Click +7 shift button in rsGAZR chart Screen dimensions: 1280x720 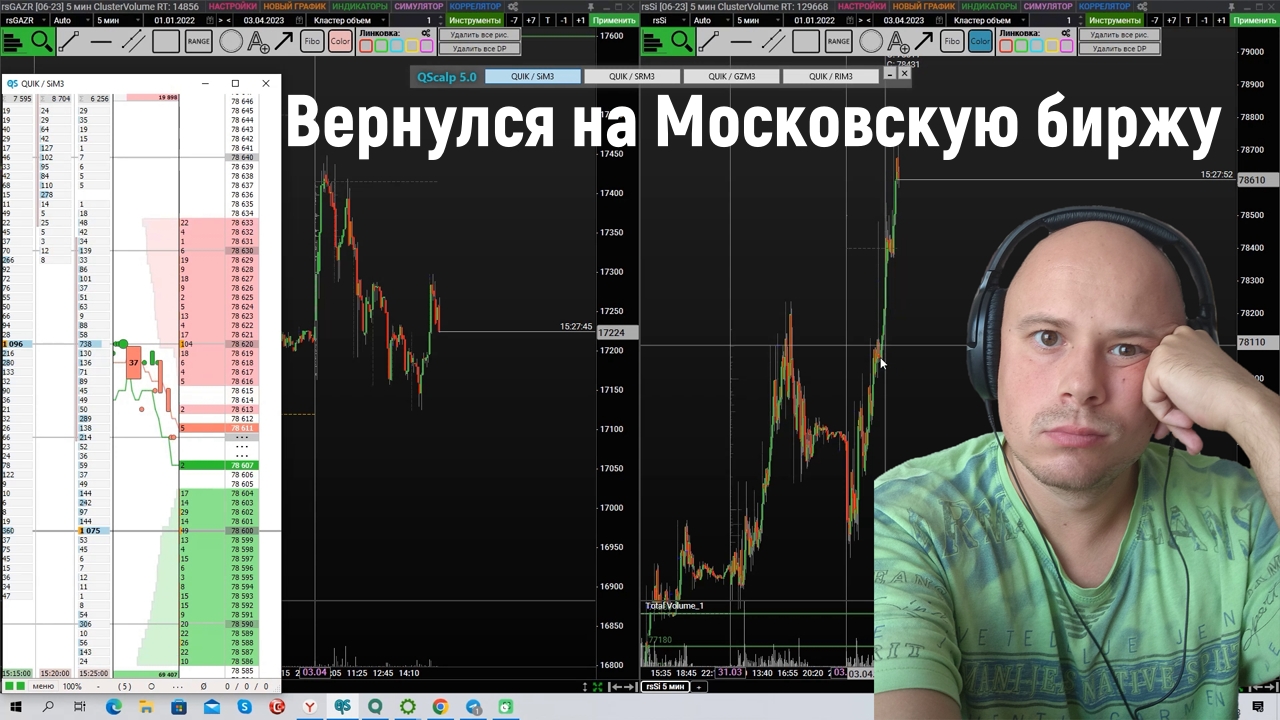(x=530, y=20)
